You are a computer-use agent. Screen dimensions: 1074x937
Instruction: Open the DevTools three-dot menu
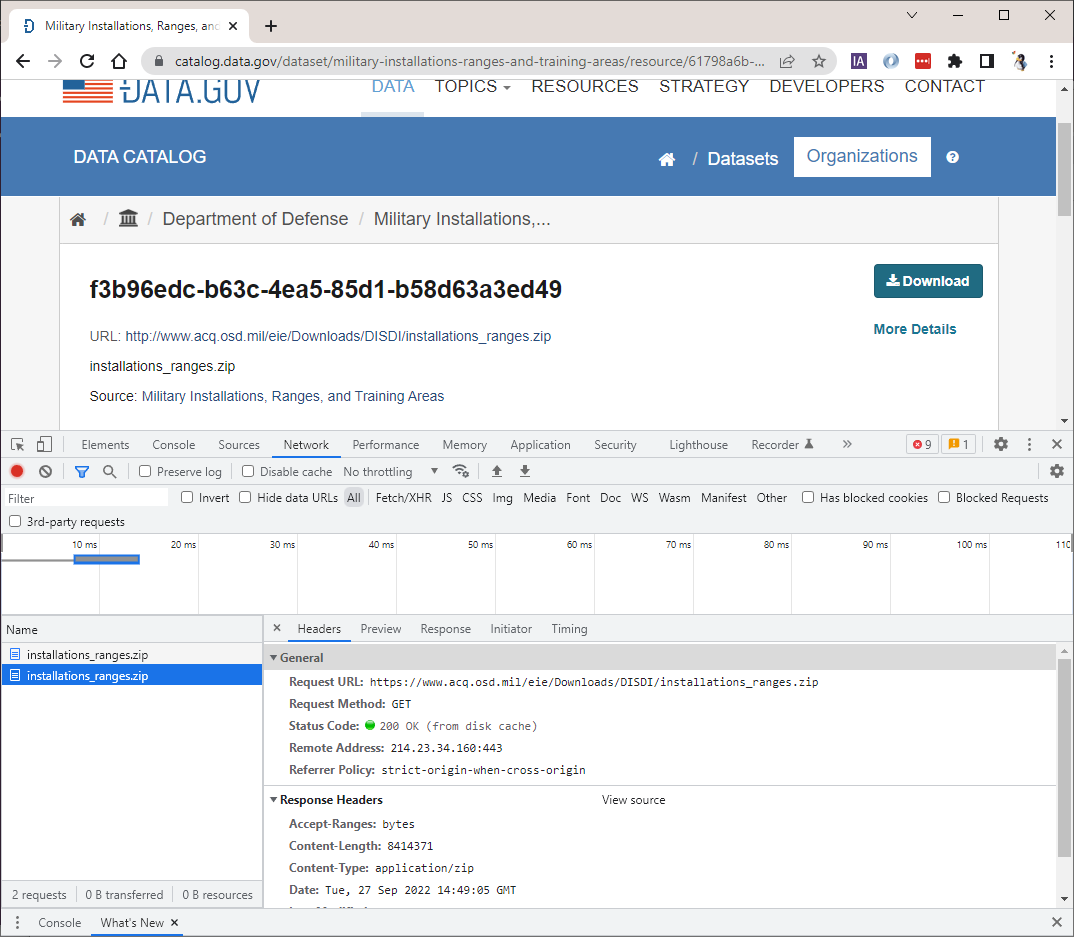[1029, 443]
